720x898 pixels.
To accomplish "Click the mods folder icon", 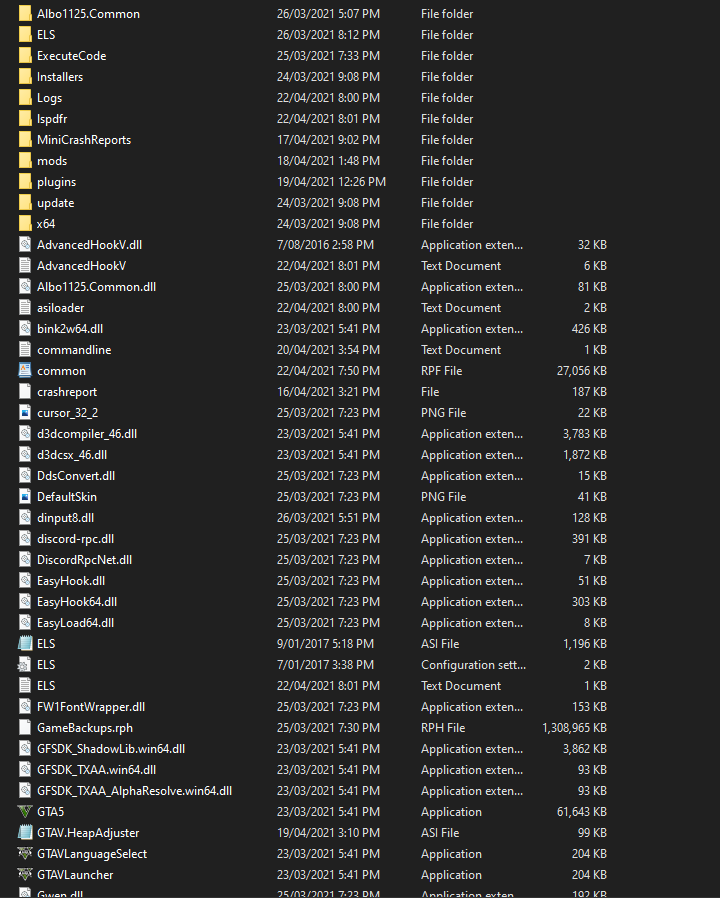I will click(x=25, y=161).
